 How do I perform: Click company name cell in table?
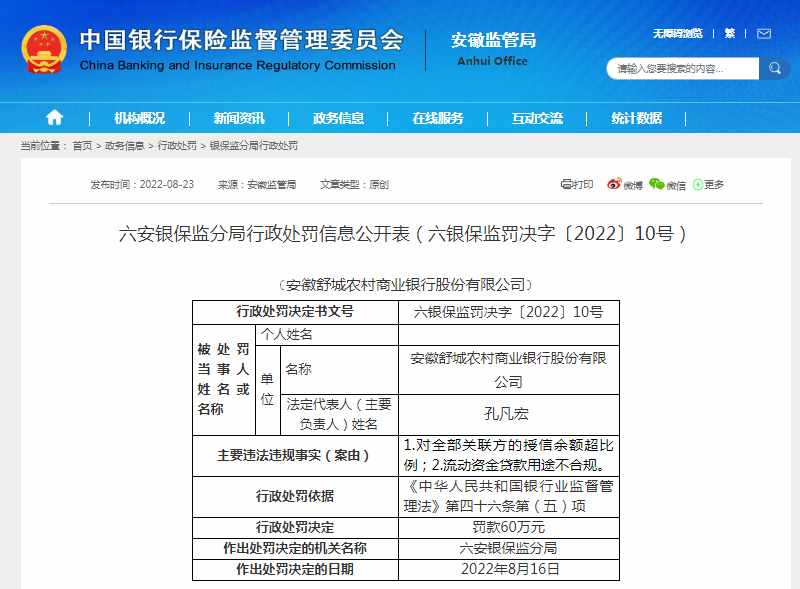pyautogui.click(x=509, y=370)
